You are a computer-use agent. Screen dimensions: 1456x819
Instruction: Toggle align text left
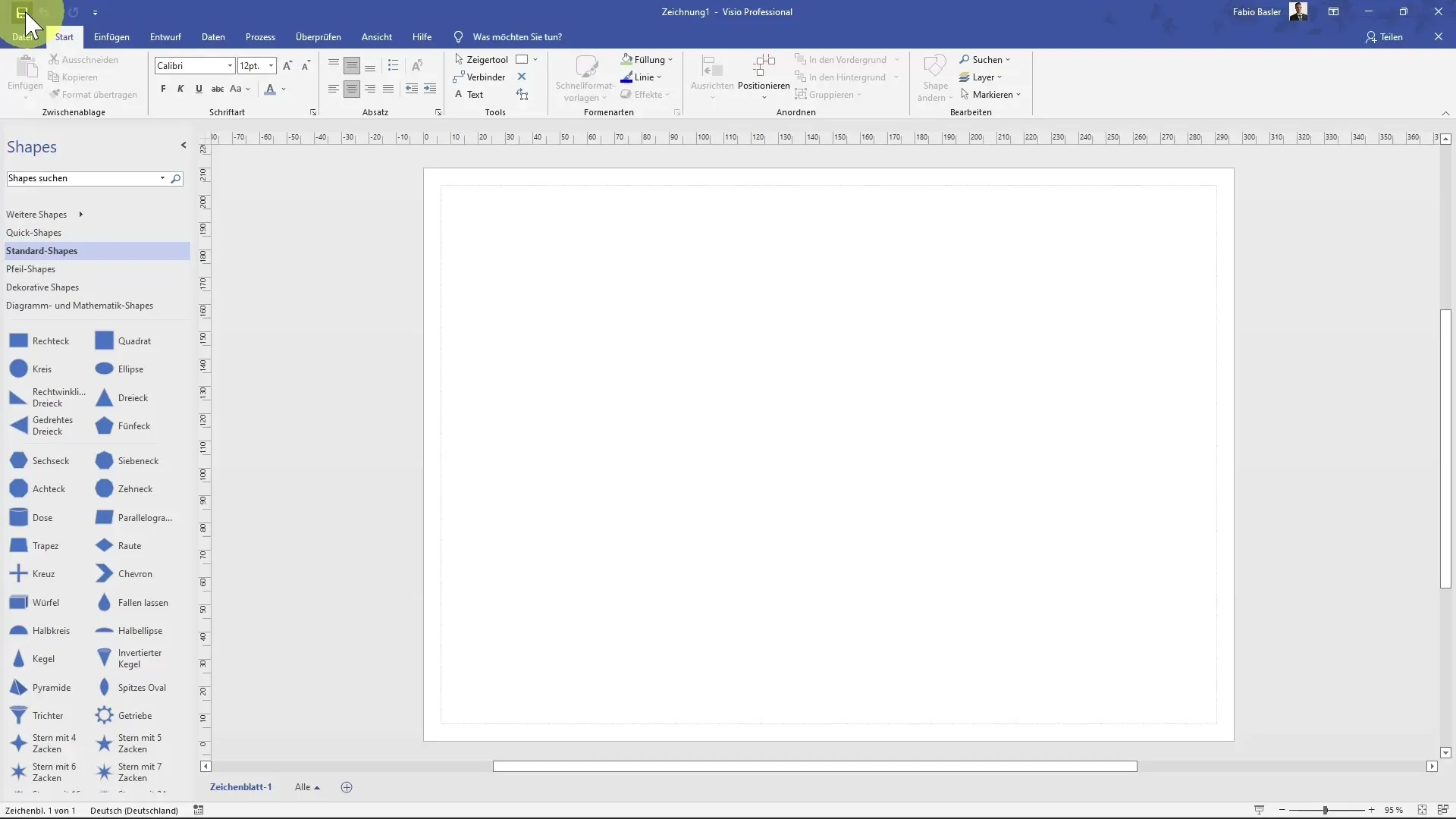coord(334,89)
